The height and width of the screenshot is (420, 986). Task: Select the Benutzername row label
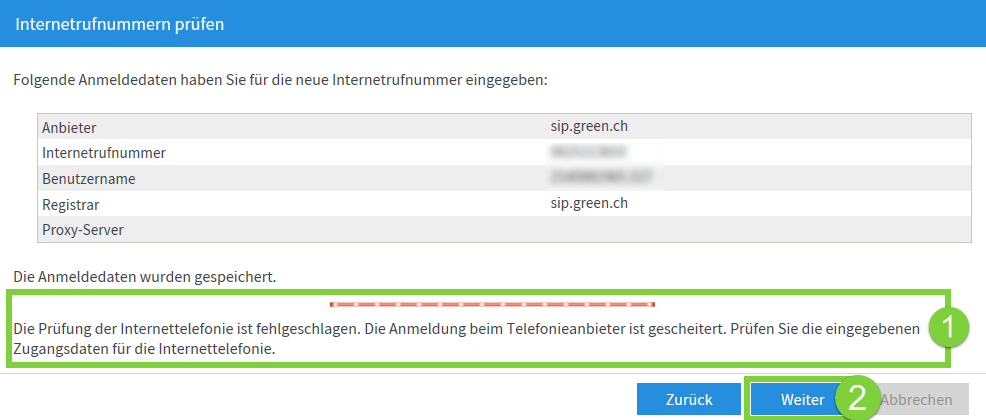[x=89, y=179]
